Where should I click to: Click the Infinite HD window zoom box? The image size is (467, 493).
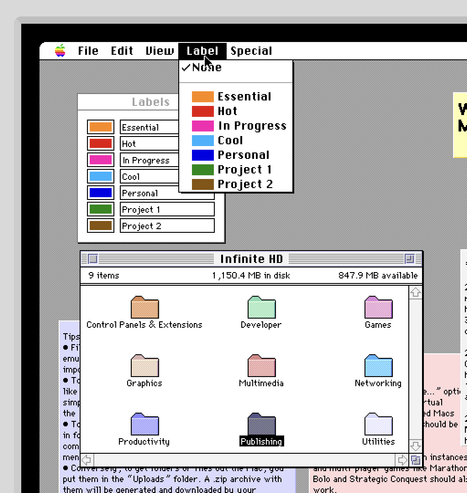(409, 259)
